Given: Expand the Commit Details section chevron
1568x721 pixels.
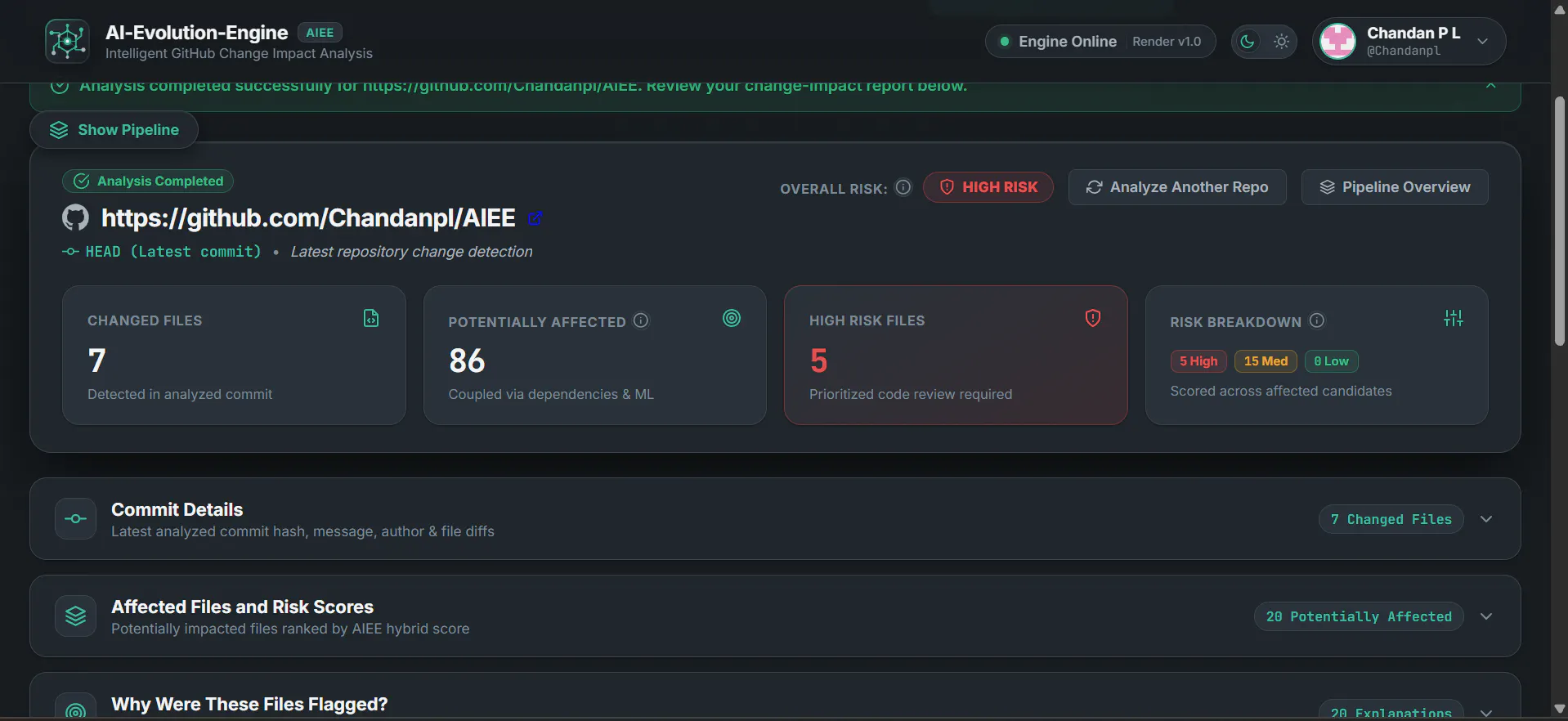Looking at the screenshot, I should [x=1486, y=519].
